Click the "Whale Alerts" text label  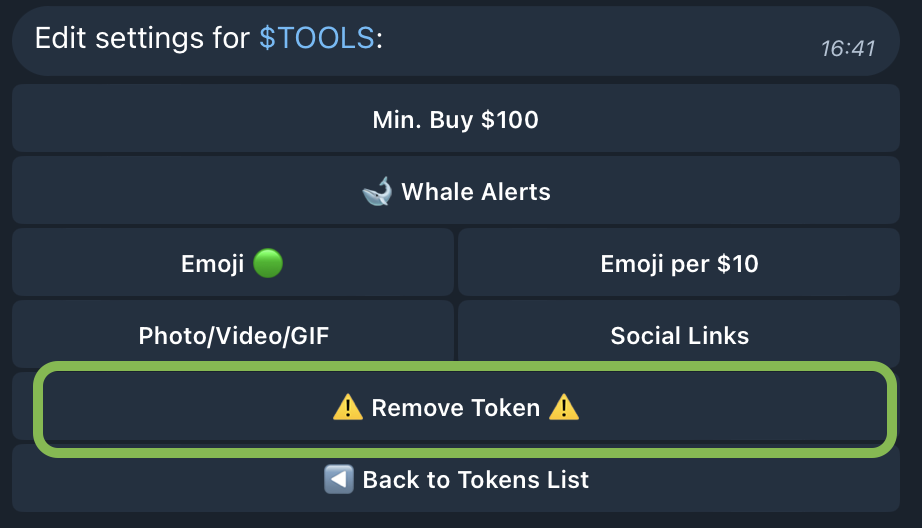pyautogui.click(x=476, y=191)
